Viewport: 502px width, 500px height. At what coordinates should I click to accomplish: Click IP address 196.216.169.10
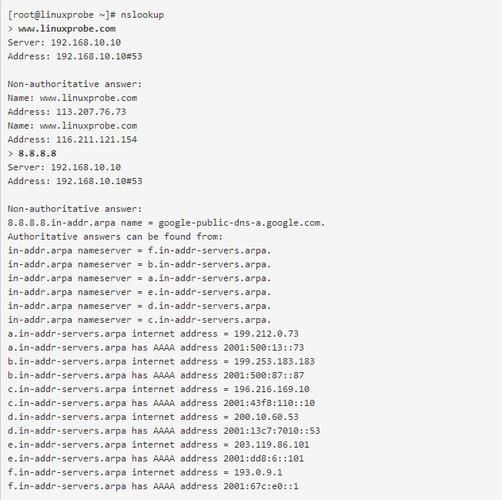tap(271, 389)
